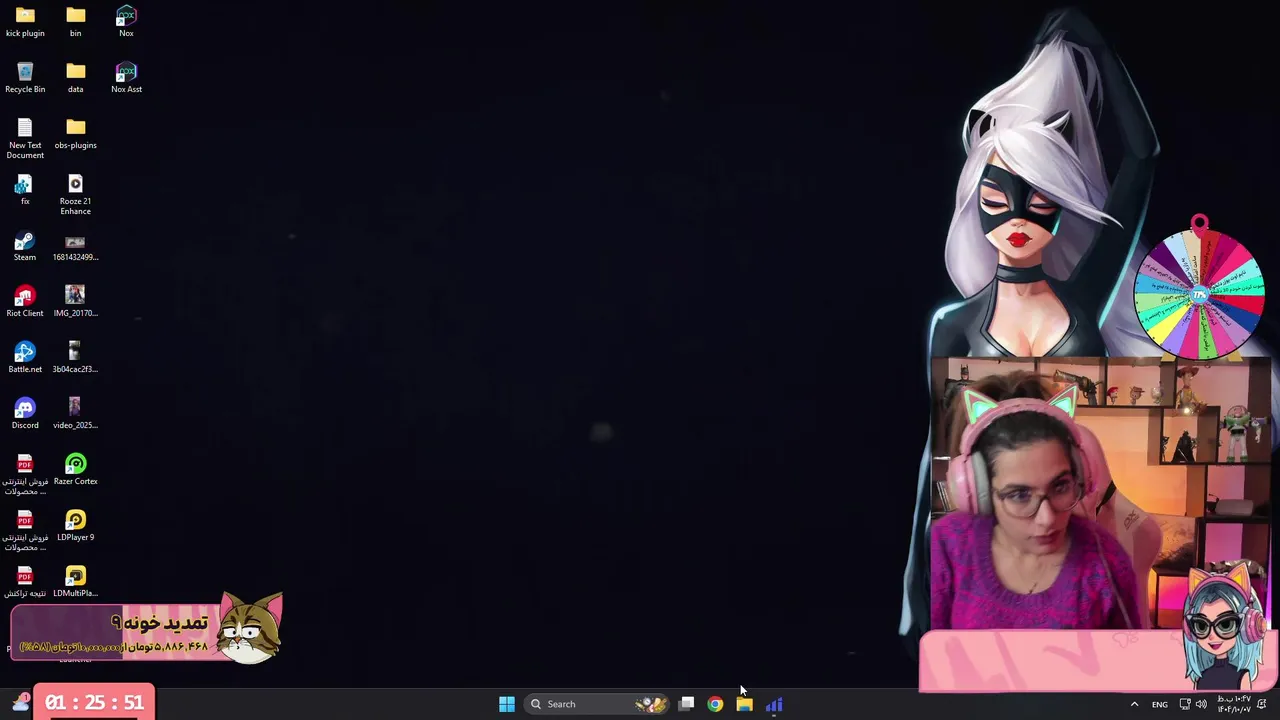Image resolution: width=1280 pixels, height=720 pixels.
Task: Launch the Discord shortcut
Action: 25,414
